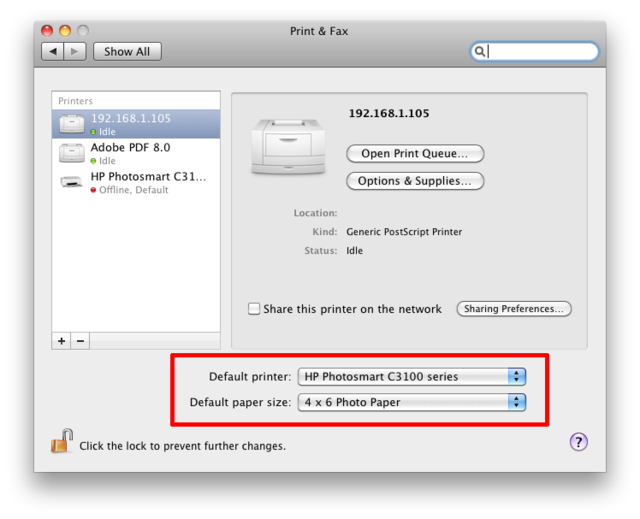Screen dimensions: 640x519
Task: Select Adobe PDF 8.0 in printers list
Action: click(136, 153)
